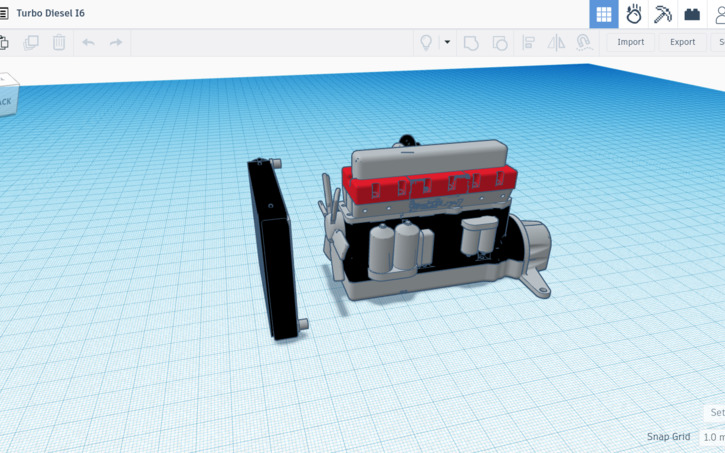Click the Group shapes icon

click(471, 43)
